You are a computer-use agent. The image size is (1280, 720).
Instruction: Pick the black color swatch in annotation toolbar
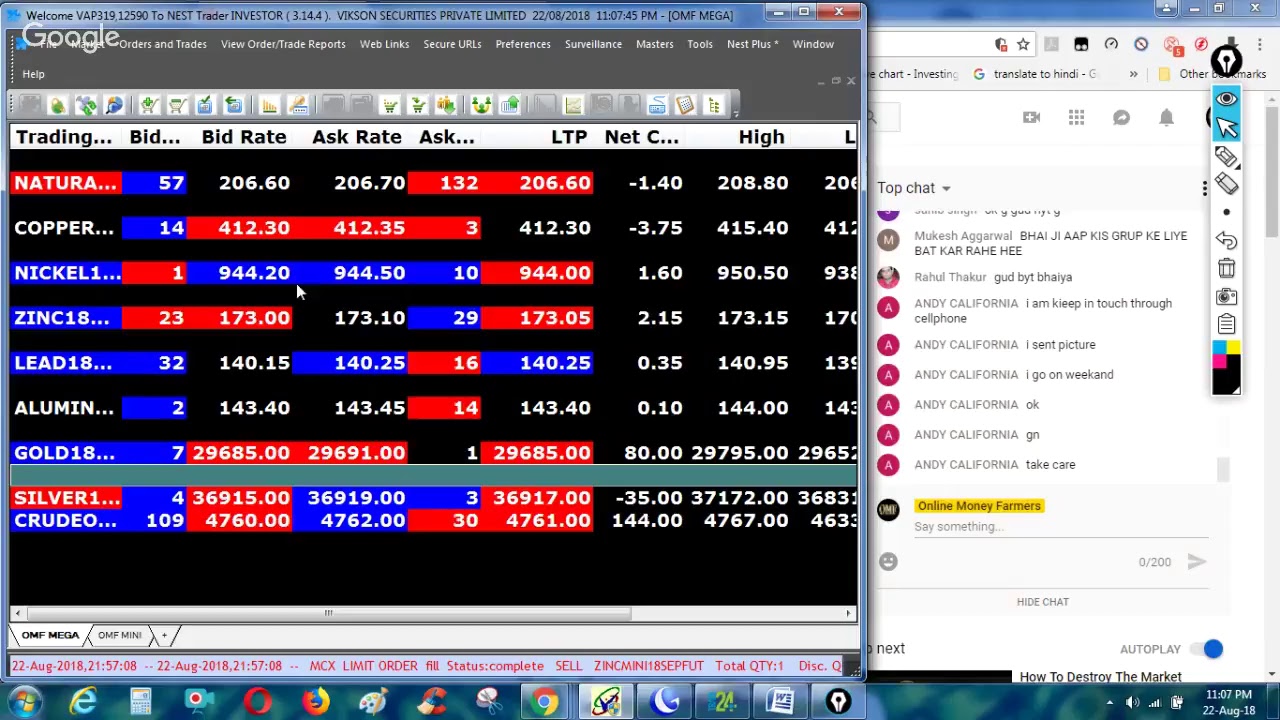coord(1227,381)
